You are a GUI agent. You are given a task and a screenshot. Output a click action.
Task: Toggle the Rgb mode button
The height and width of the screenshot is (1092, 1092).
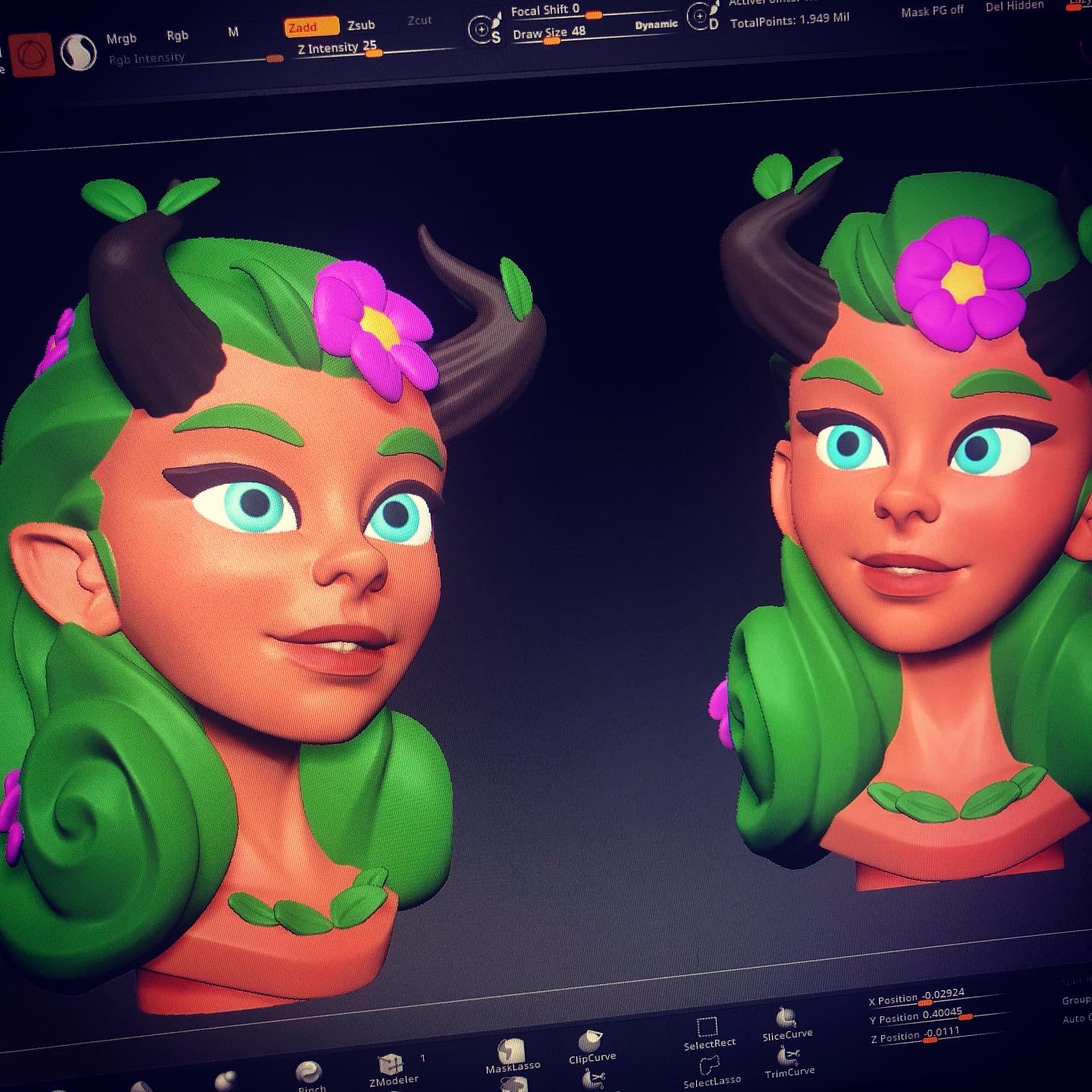(177, 35)
